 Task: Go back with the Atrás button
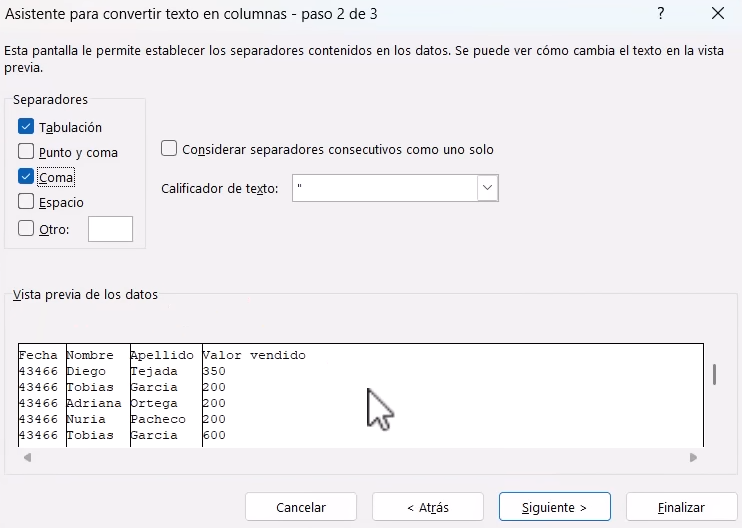[x=428, y=507]
